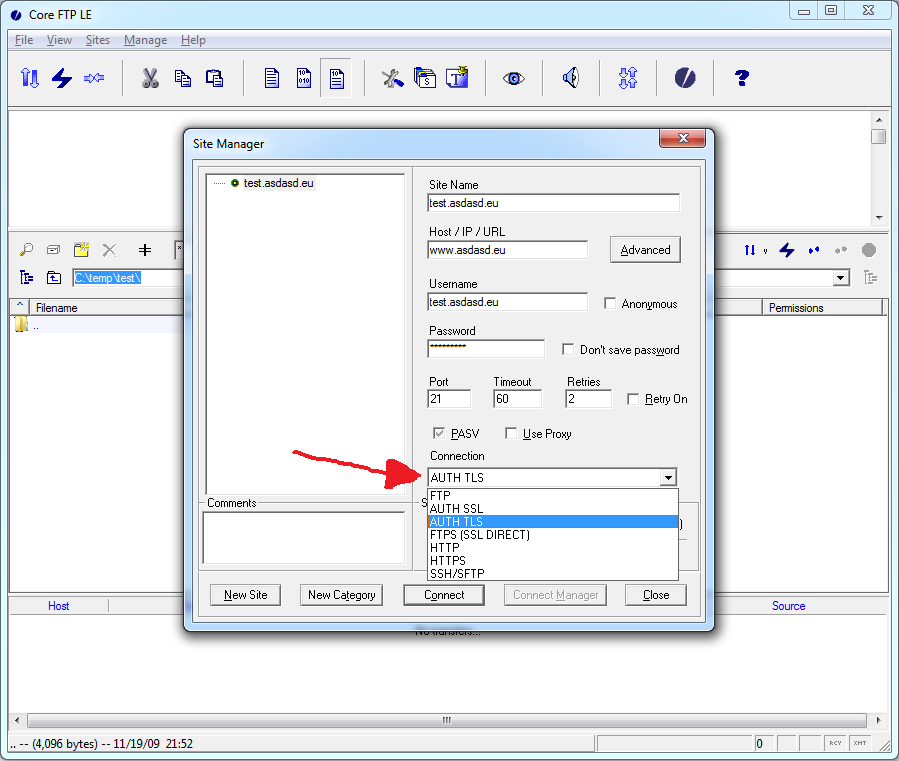Choose FTP from the Connection list
Screen dimensions: 899x761
pyautogui.click(x=553, y=495)
